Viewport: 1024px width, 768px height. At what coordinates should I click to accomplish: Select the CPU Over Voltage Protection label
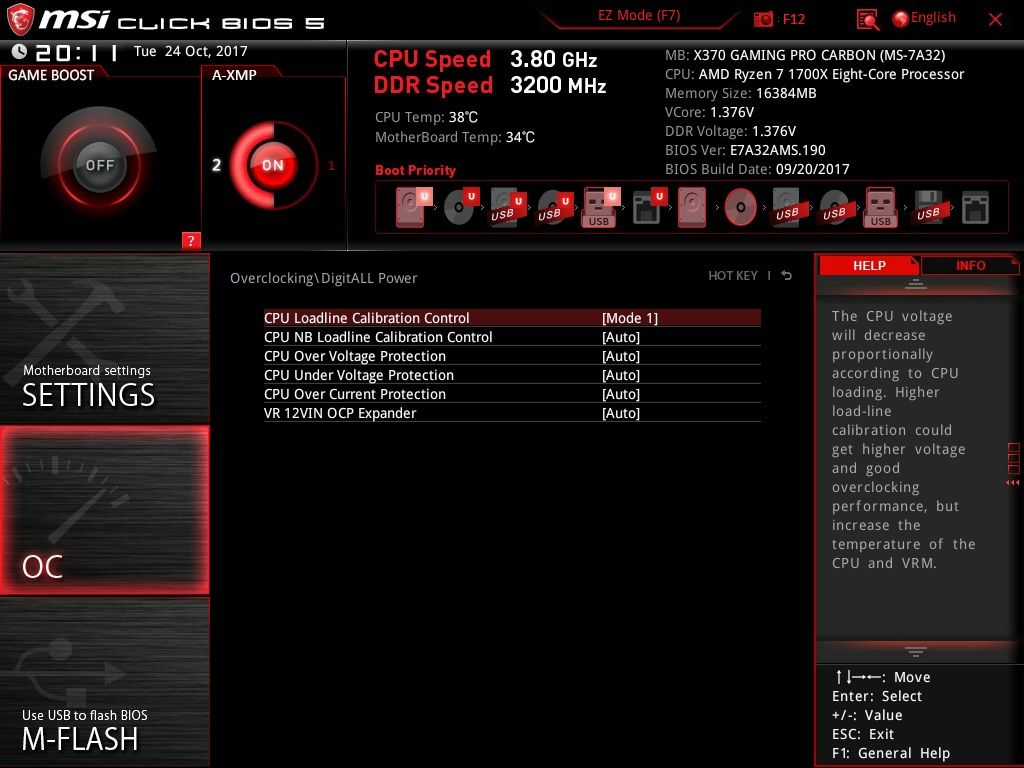pos(355,356)
